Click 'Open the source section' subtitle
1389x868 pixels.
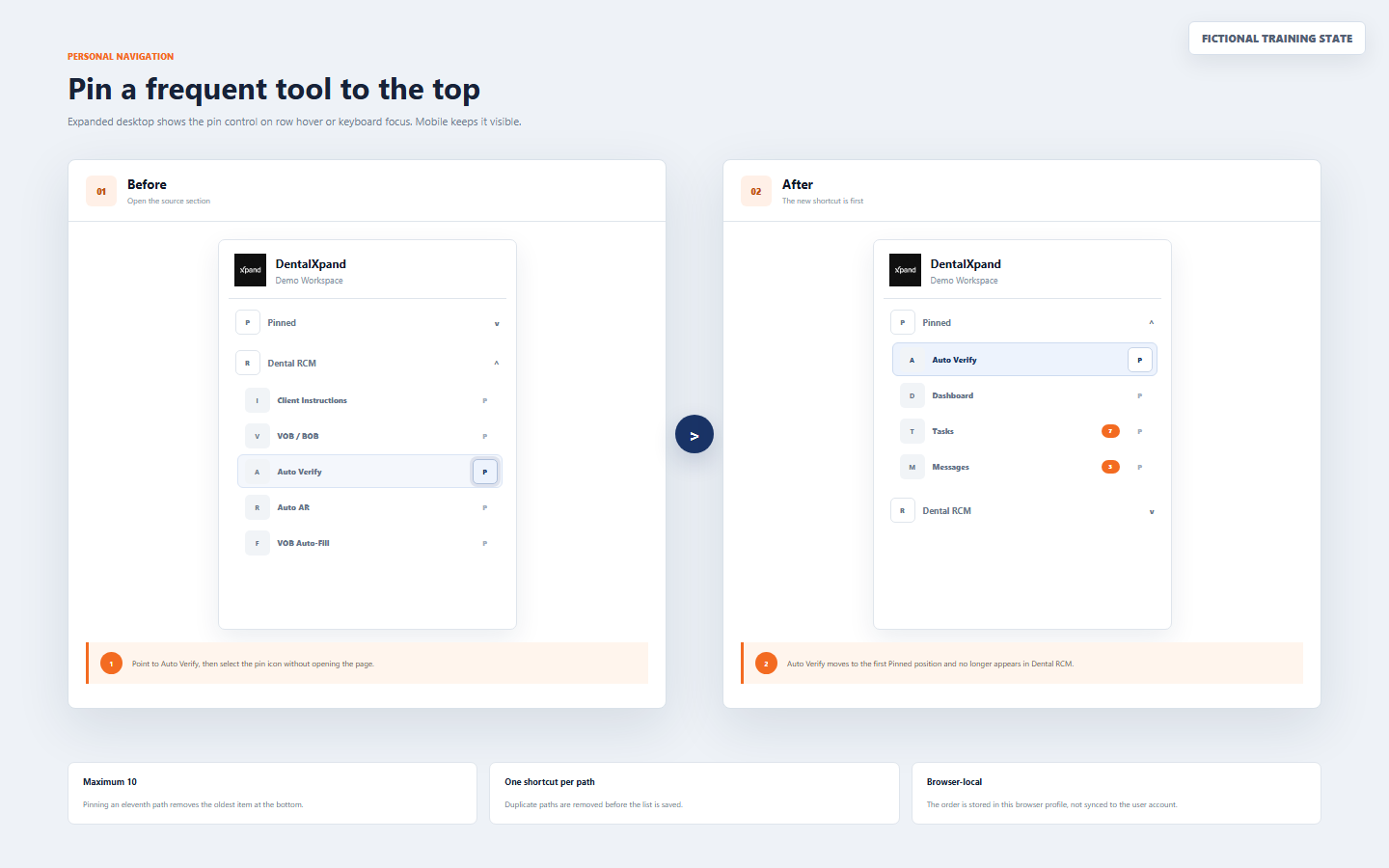(x=169, y=202)
